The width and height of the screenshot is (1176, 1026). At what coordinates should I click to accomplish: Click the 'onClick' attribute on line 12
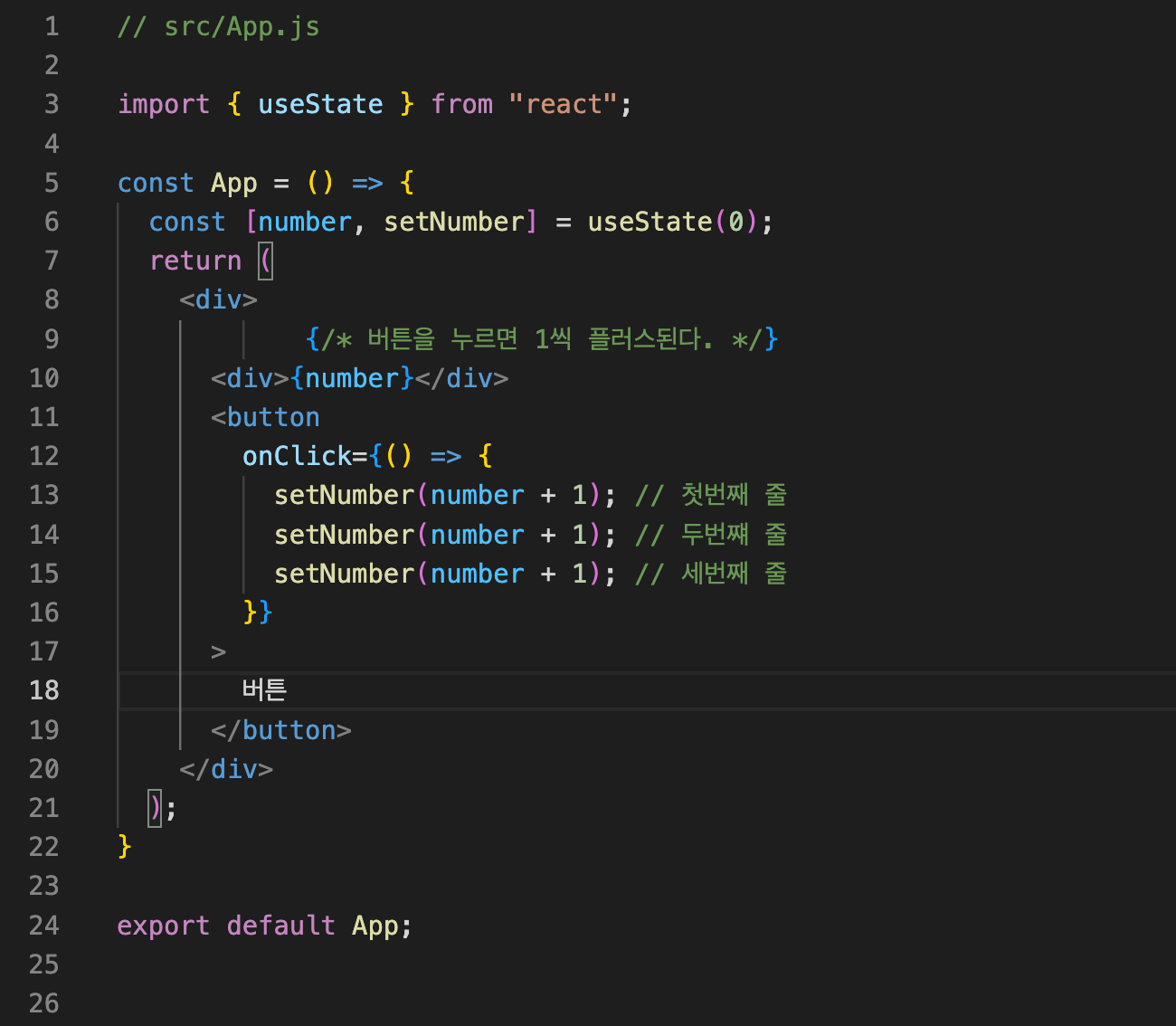click(x=298, y=457)
